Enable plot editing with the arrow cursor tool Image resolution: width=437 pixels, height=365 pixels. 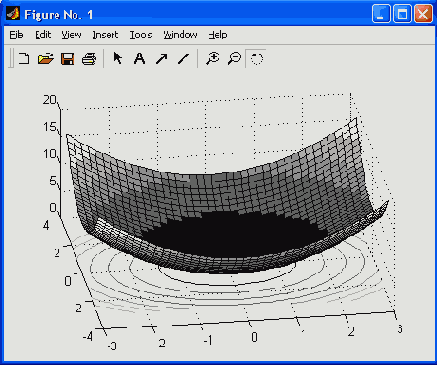click(x=118, y=59)
